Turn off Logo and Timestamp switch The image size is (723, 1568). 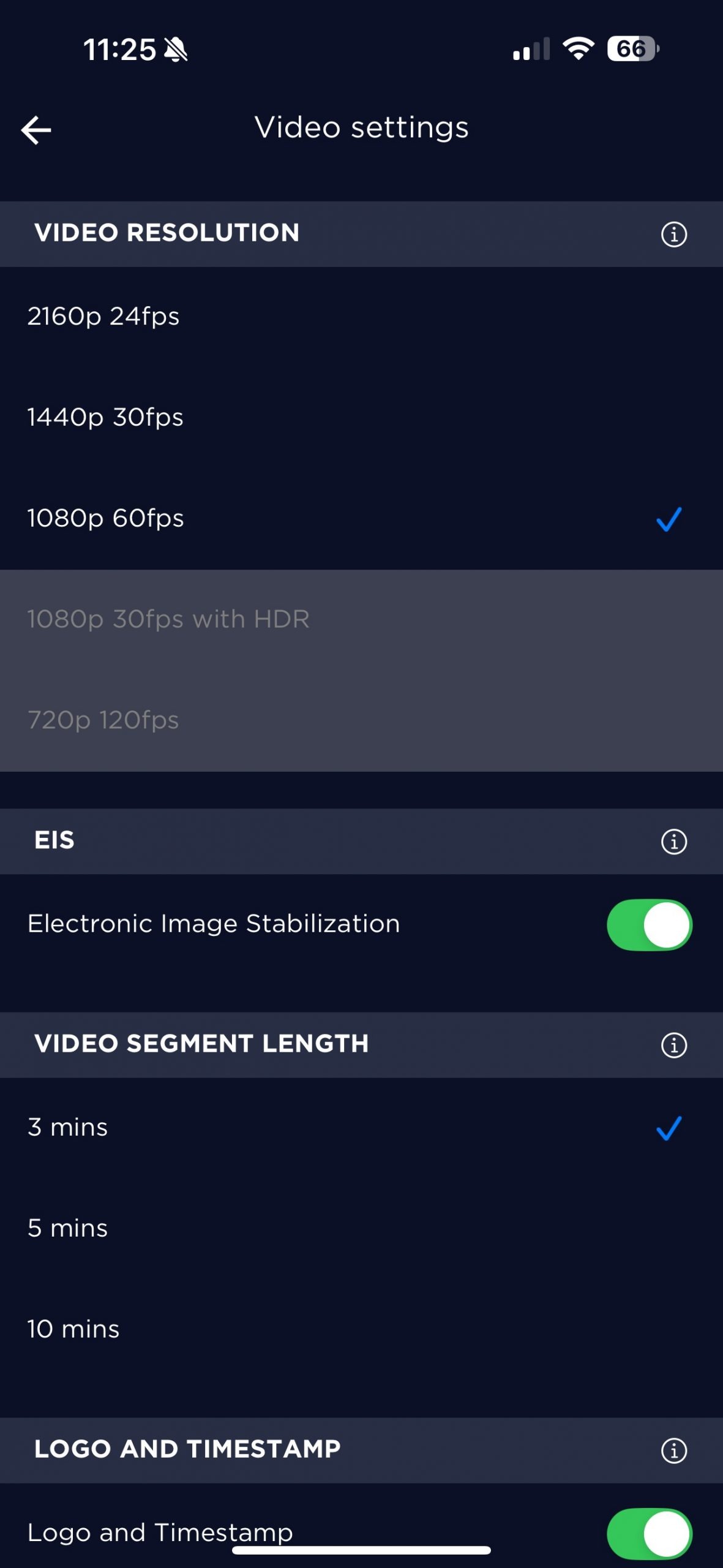point(649,1533)
